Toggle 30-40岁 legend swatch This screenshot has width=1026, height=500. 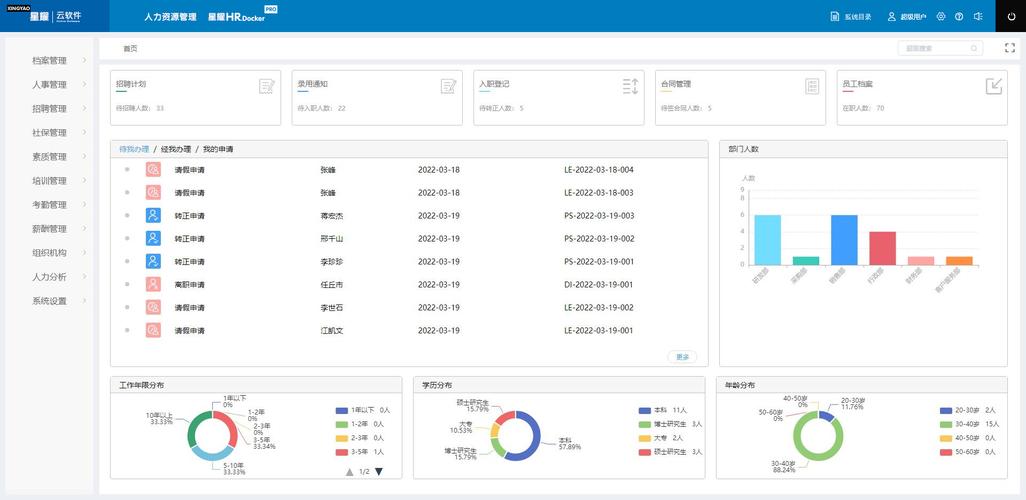click(946, 424)
